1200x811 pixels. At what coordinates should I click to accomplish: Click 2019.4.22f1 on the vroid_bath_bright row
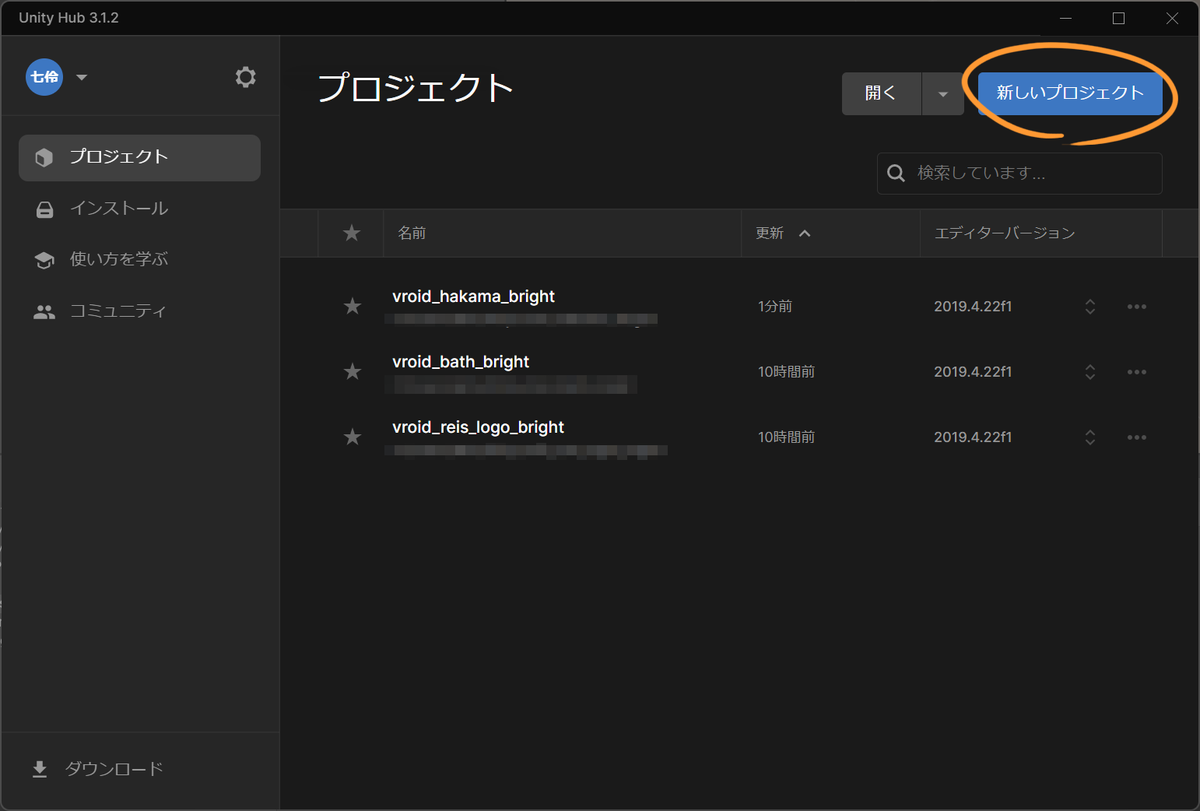[973, 371]
